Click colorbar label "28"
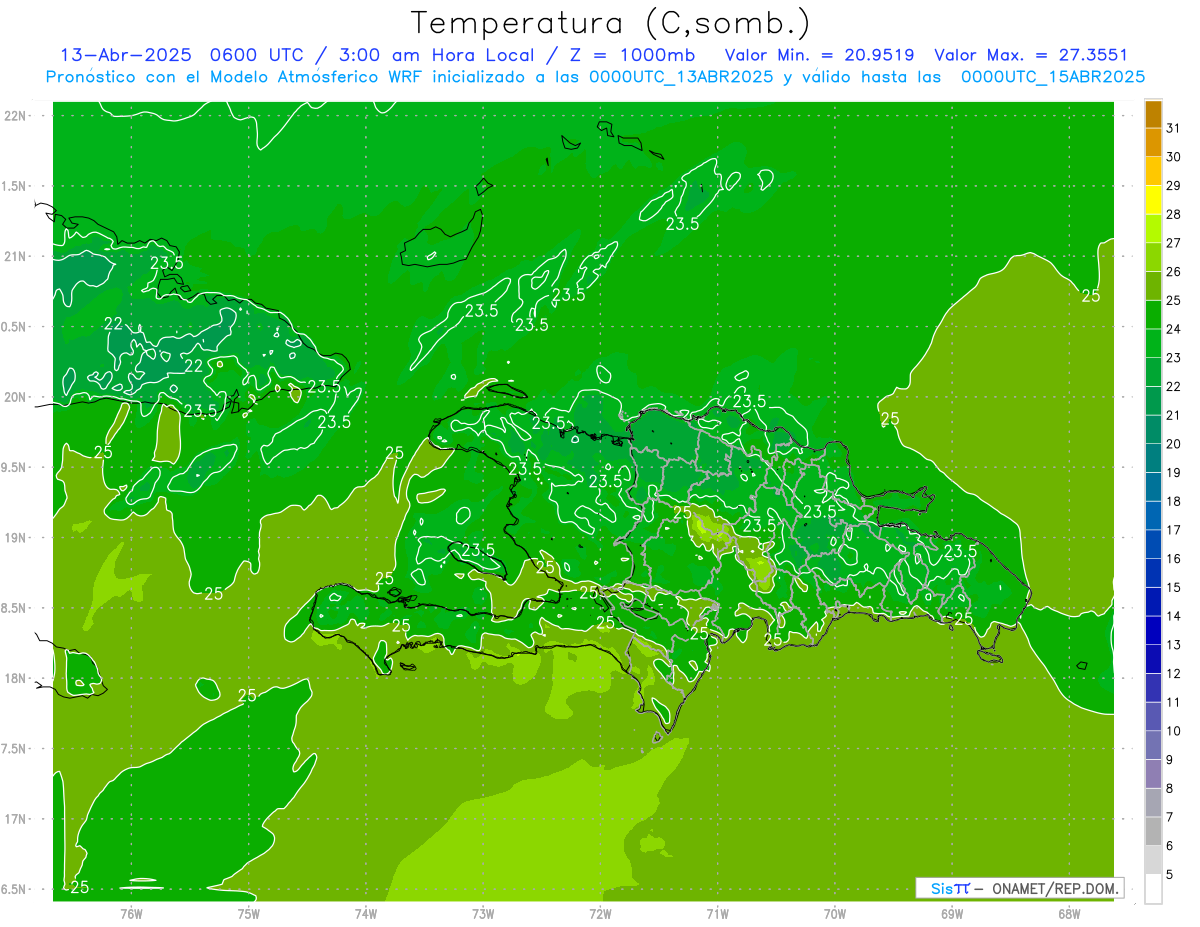 (x=1174, y=214)
